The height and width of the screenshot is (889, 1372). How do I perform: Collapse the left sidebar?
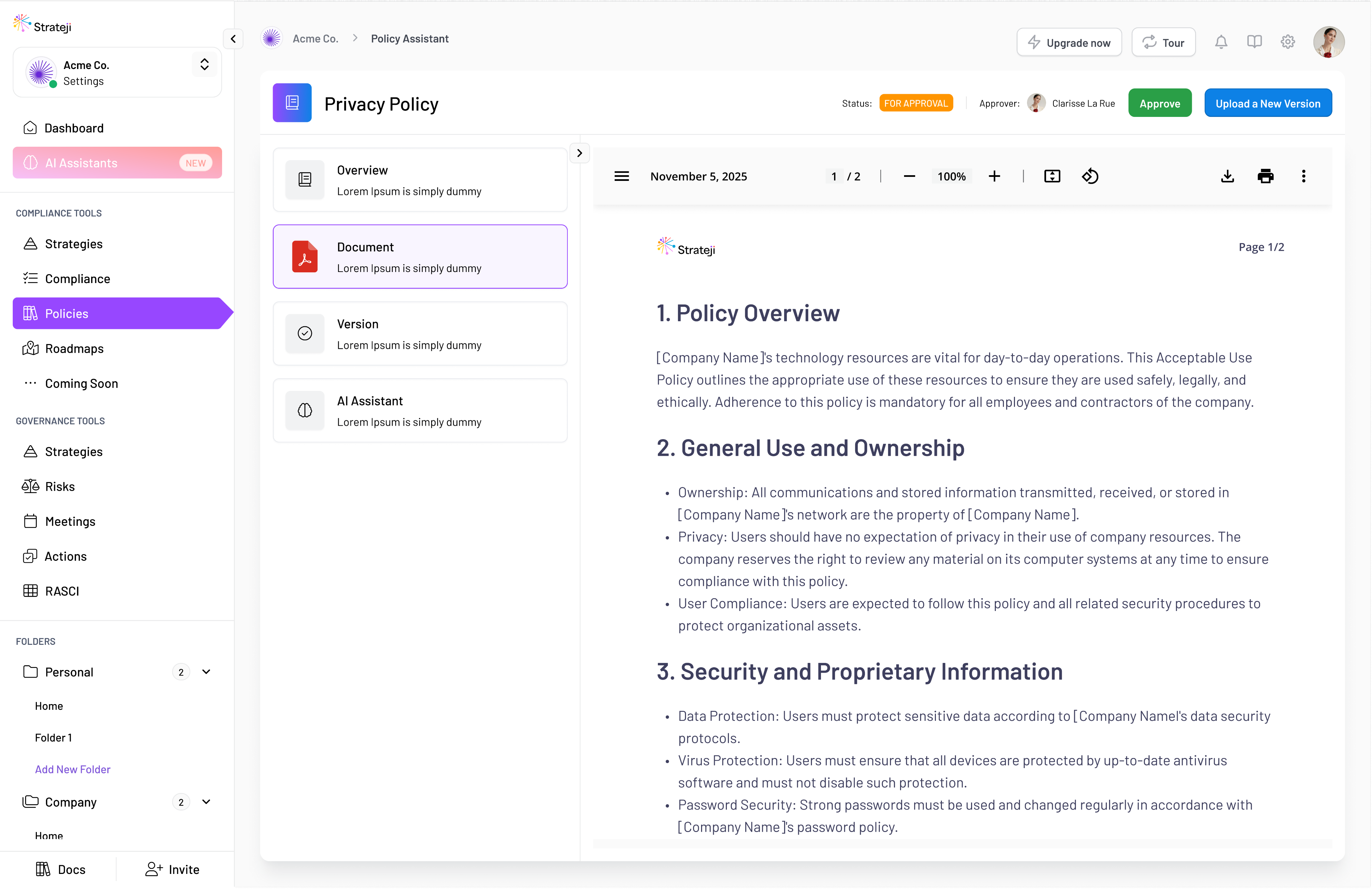click(233, 39)
